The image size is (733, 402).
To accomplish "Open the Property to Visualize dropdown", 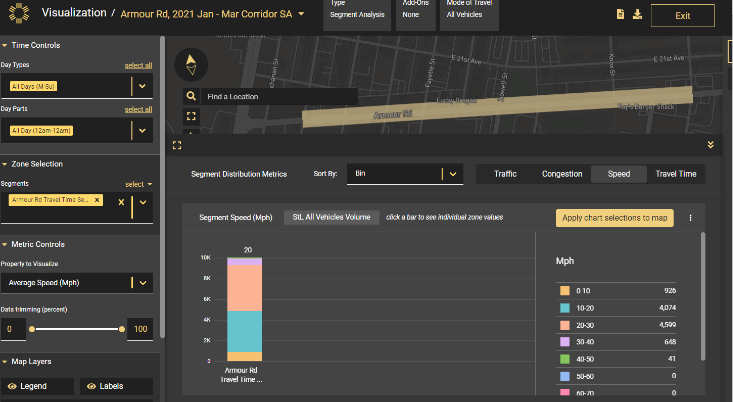I will tap(143, 283).
